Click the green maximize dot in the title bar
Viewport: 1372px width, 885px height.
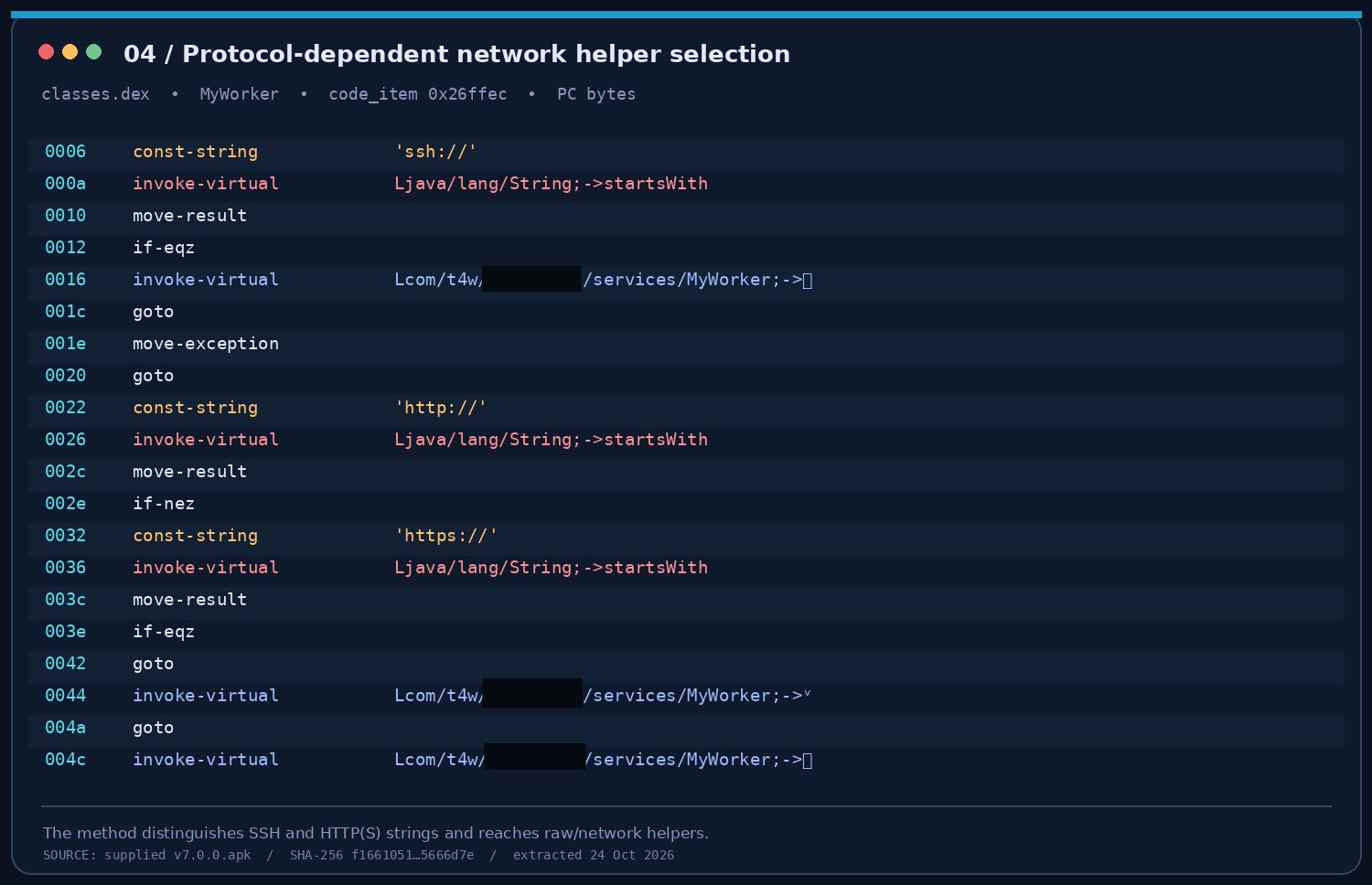[93, 52]
